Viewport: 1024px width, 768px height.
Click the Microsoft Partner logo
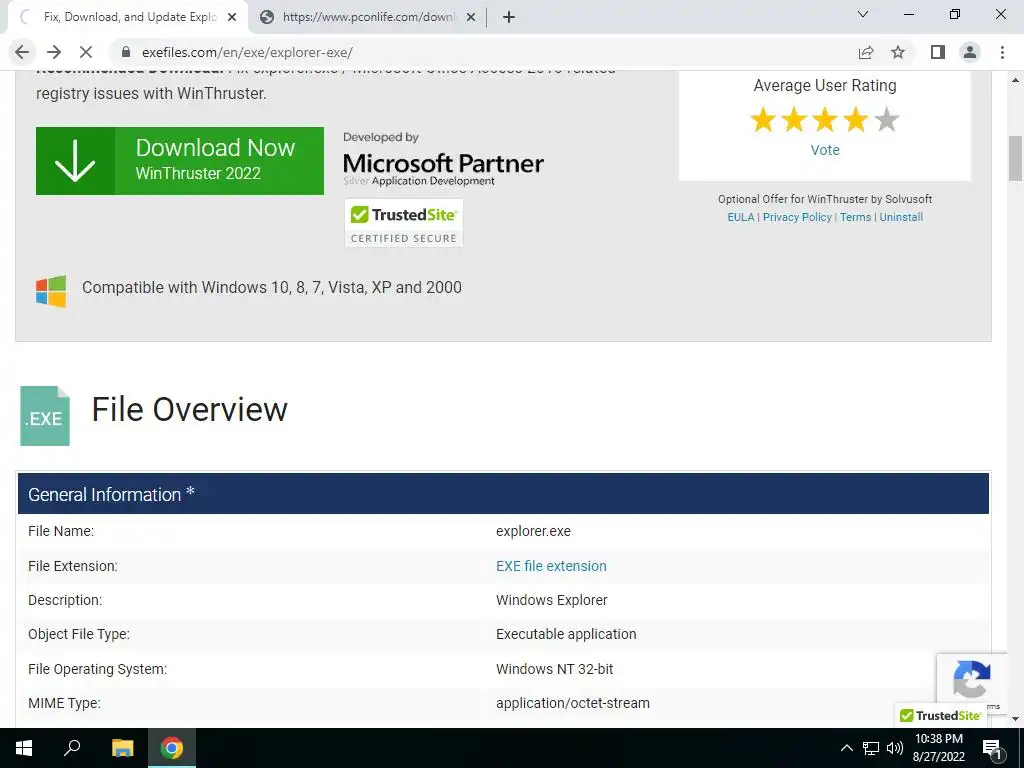click(x=443, y=161)
